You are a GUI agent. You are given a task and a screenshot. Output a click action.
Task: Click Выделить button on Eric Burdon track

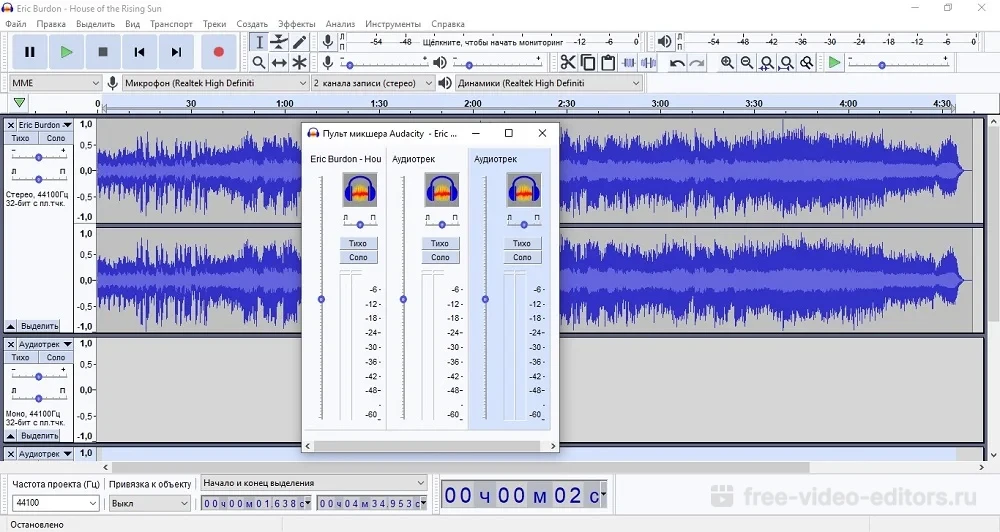(x=39, y=326)
